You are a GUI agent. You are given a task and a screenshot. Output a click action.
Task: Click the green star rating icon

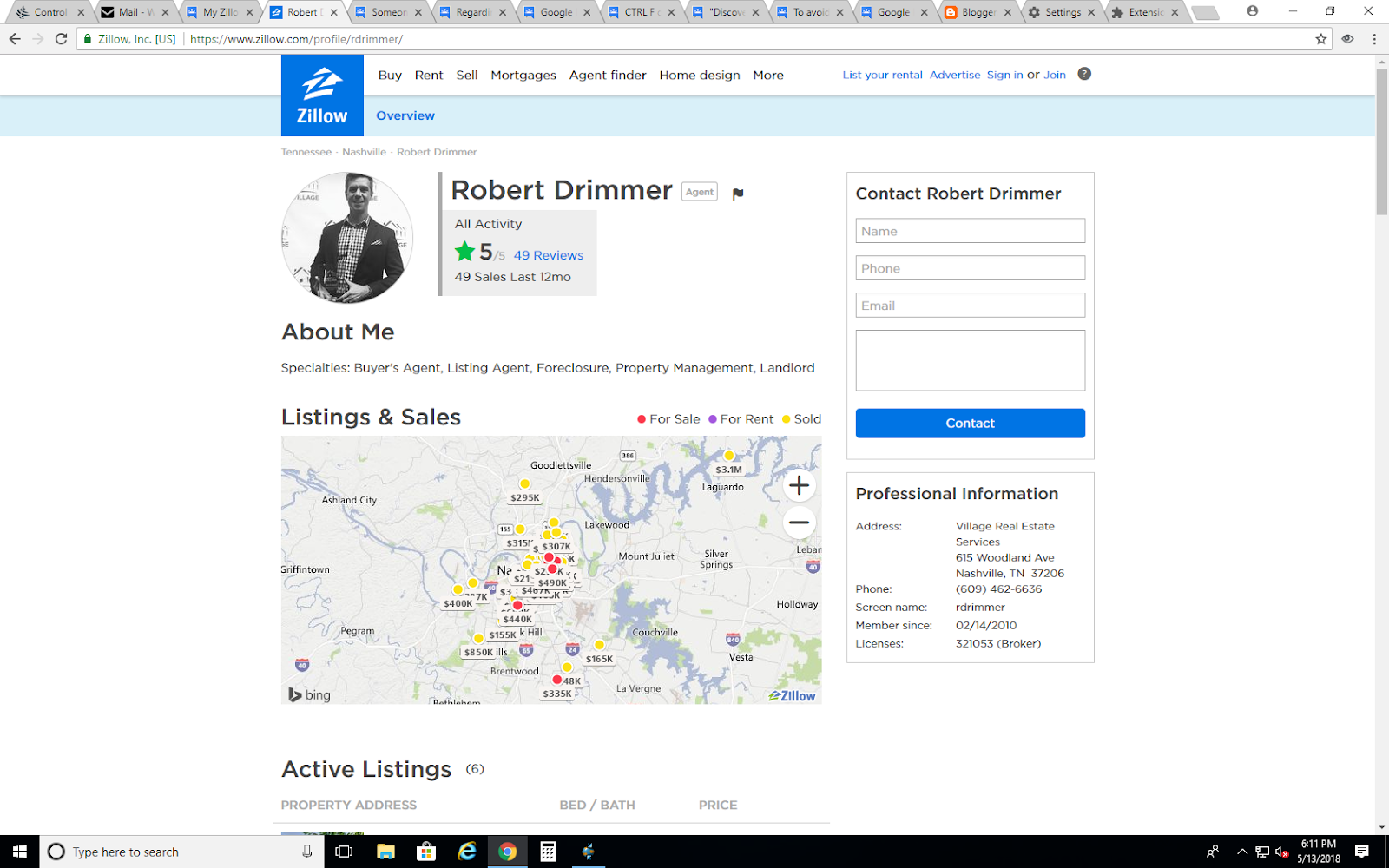[x=465, y=253]
